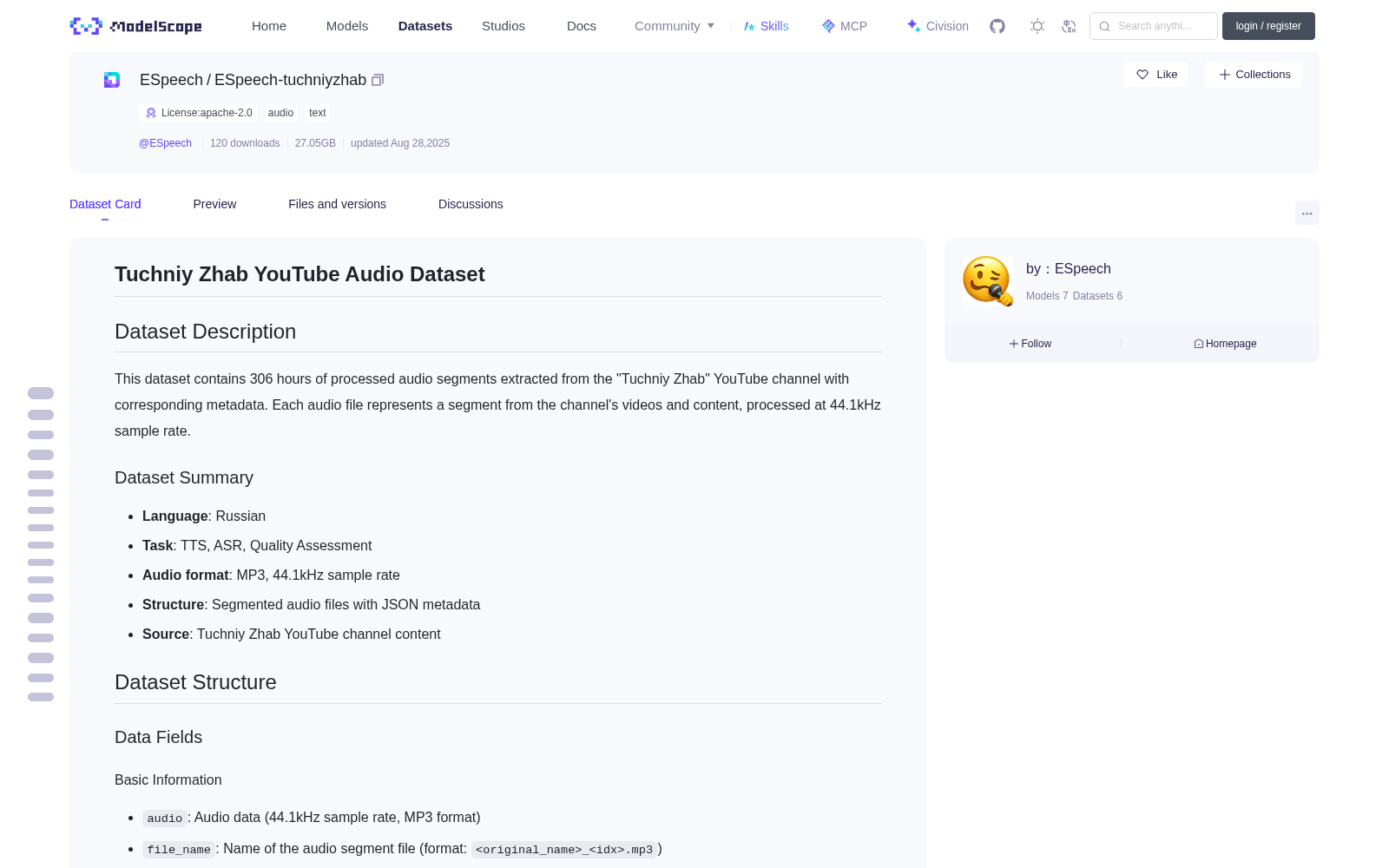This screenshot has width=1389, height=868.
Task: Open Civision from the top navigation
Action: 938,26
